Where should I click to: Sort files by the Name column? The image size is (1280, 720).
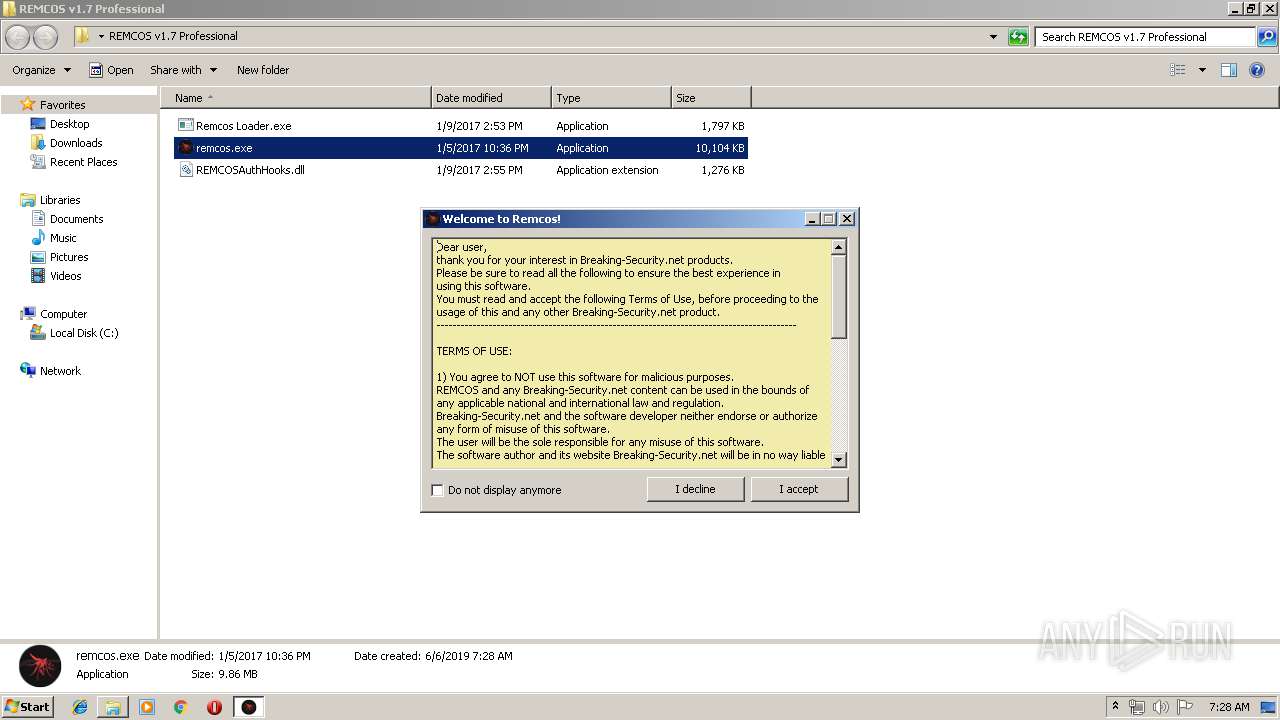click(x=295, y=98)
